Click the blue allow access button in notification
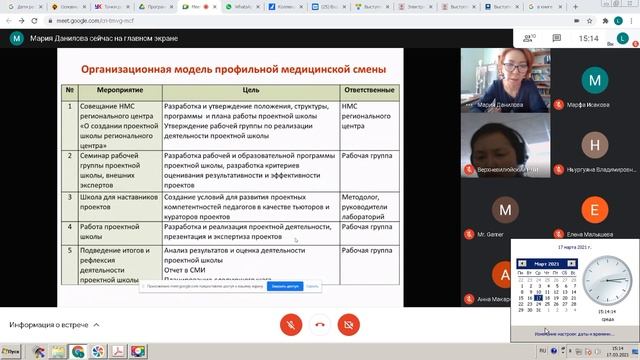The image size is (640, 360). (x=285, y=286)
